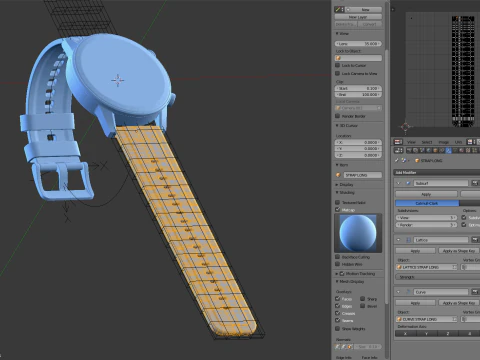Collapse the Shading panel
Image resolution: width=480 pixels, height=360 pixels.
(x=337, y=192)
